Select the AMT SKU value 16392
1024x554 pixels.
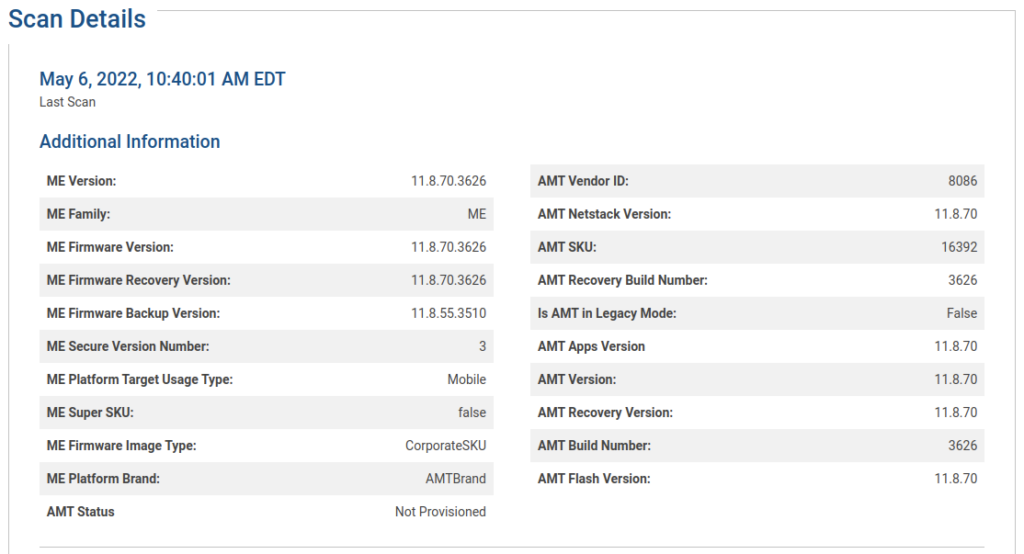pos(959,248)
